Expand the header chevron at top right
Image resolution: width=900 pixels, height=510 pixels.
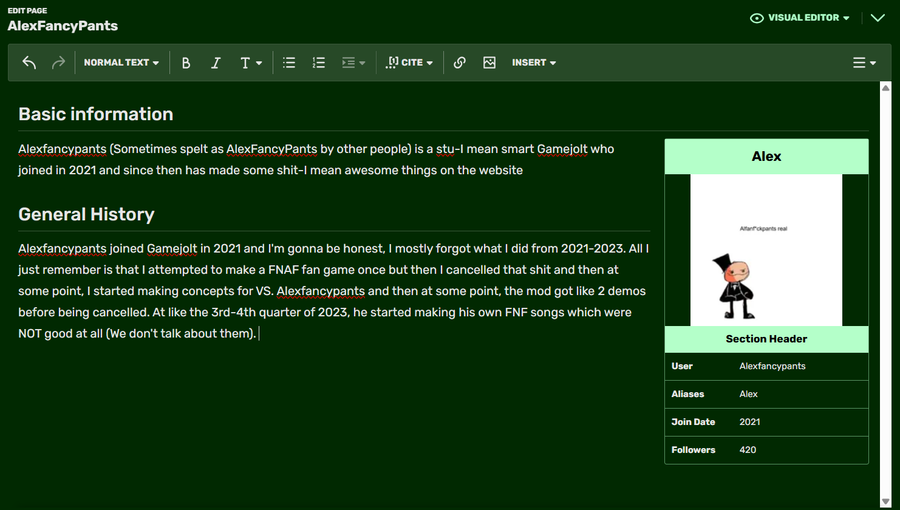click(878, 18)
